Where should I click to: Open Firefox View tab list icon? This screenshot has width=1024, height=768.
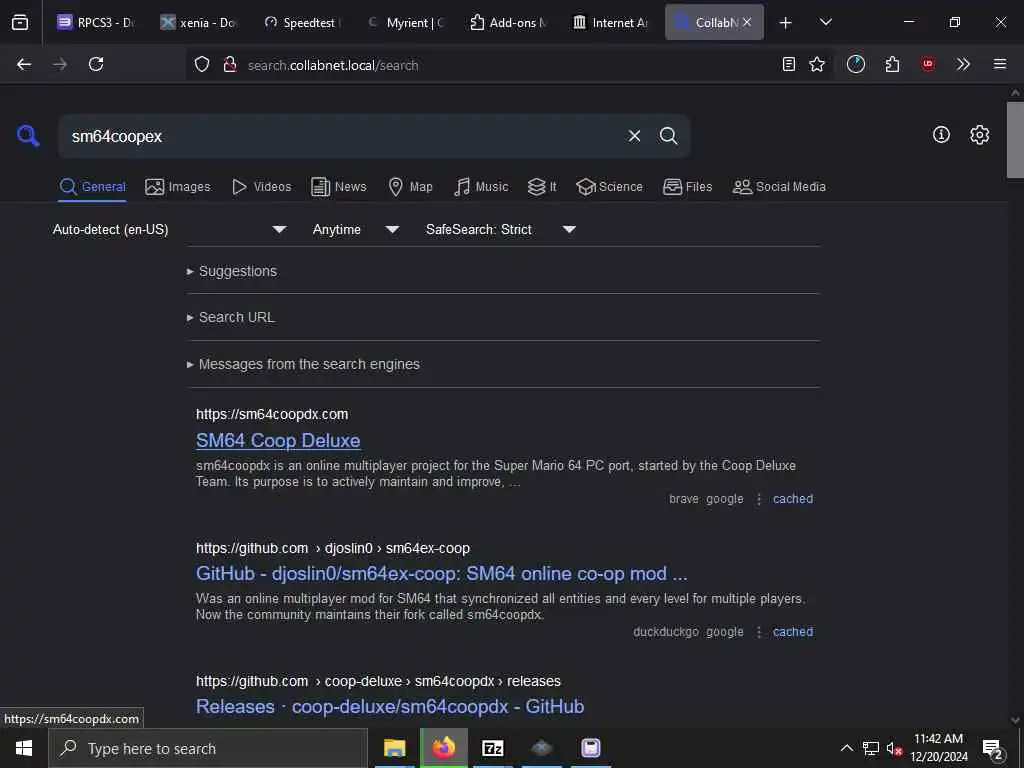click(x=20, y=22)
